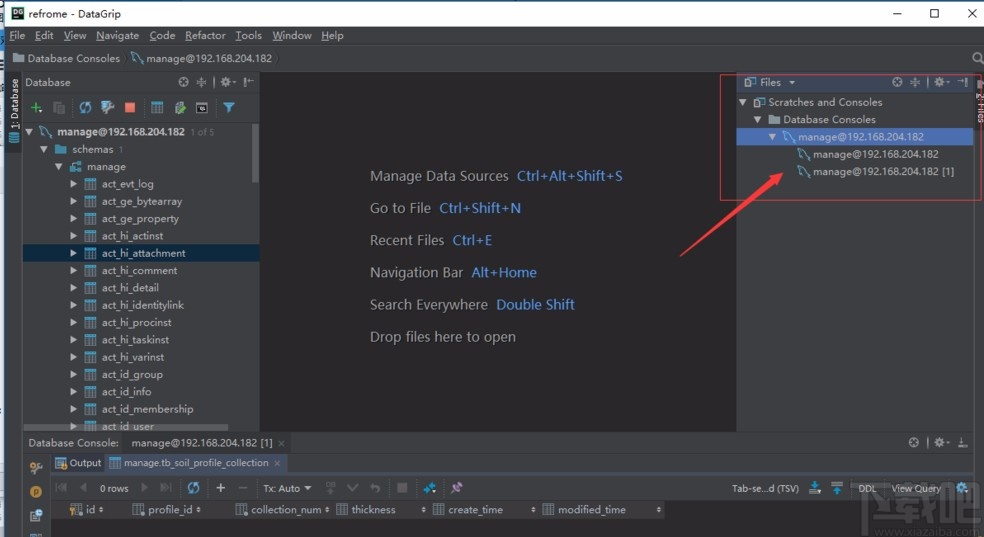Open the console tool settings wrench icon

36,467
